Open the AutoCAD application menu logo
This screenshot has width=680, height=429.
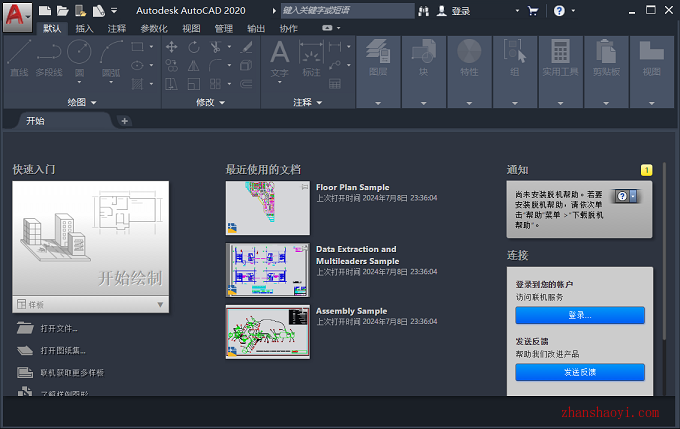coord(17,17)
